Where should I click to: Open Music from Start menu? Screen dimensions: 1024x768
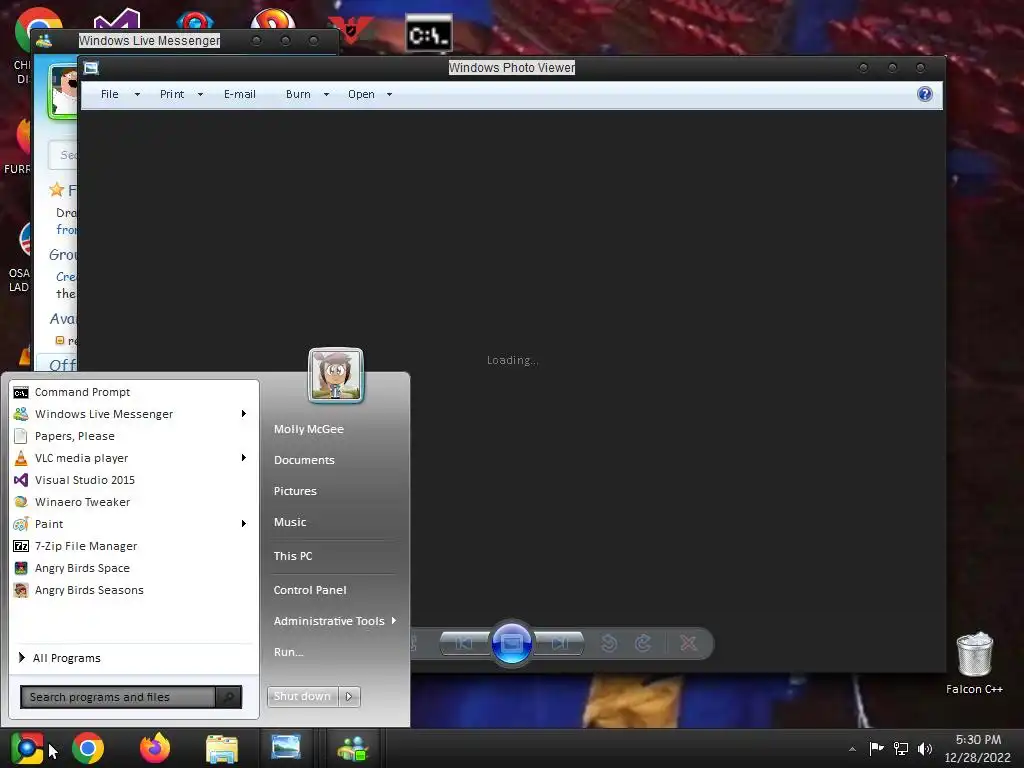[x=290, y=522]
